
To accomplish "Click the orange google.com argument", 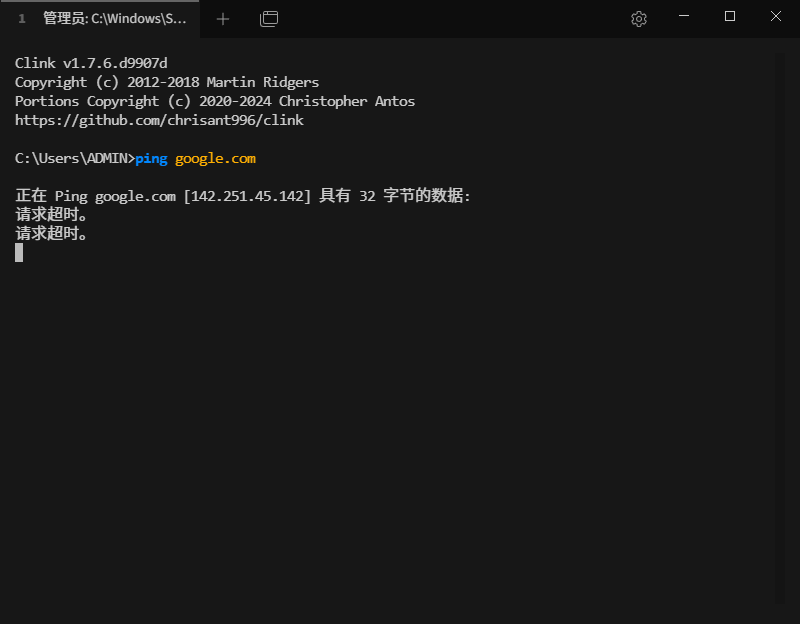I will pyautogui.click(x=215, y=159).
